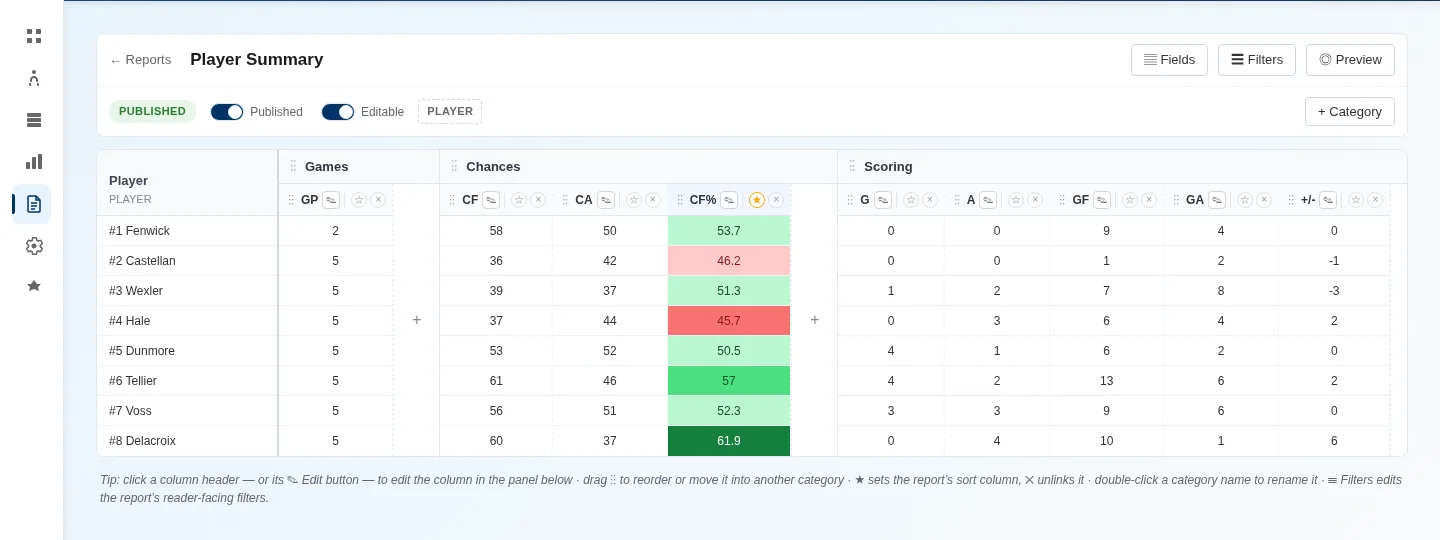Set GP as the sort column star
The width and height of the screenshot is (1440, 540).
pyautogui.click(x=359, y=200)
